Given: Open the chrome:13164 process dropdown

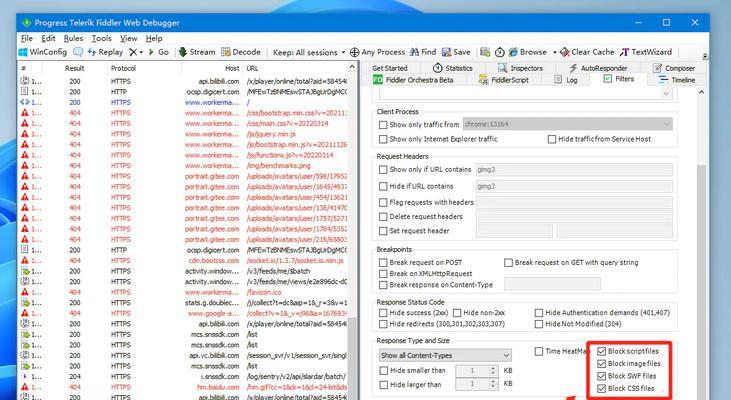Looking at the screenshot, I should click(x=567, y=124).
